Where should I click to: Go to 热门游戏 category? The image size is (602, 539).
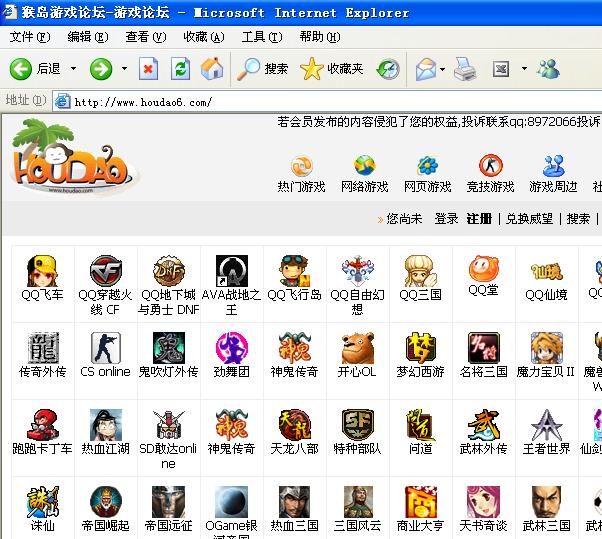[301, 174]
